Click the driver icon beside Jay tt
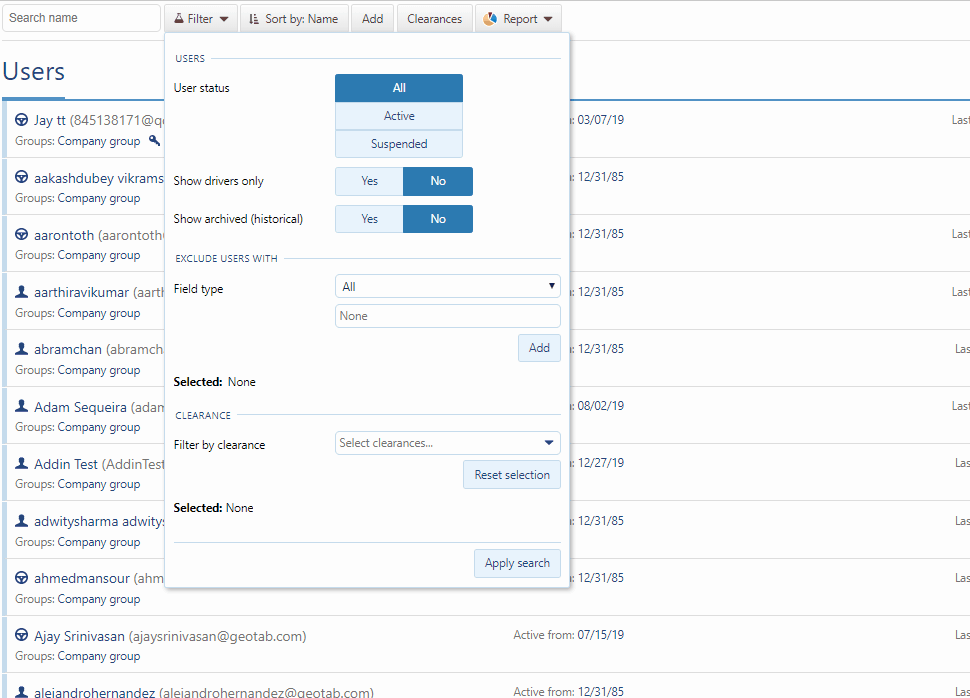Viewport: 970px width, 698px height. click(22, 120)
